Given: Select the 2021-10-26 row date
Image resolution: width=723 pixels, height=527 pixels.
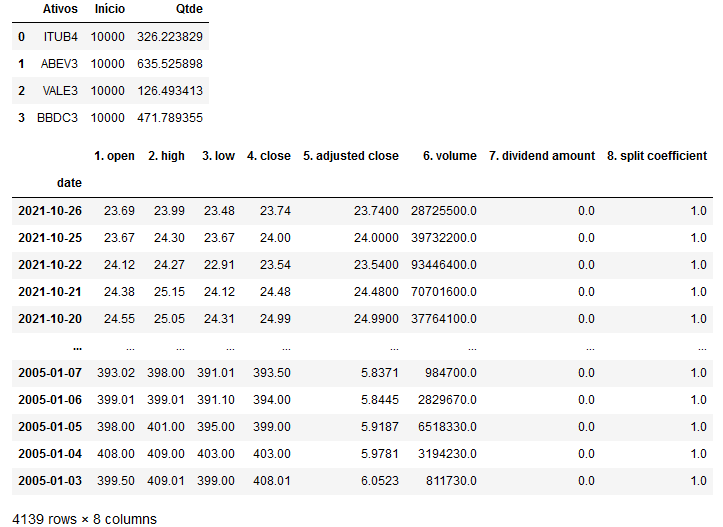Looking at the screenshot, I should tap(50, 211).
